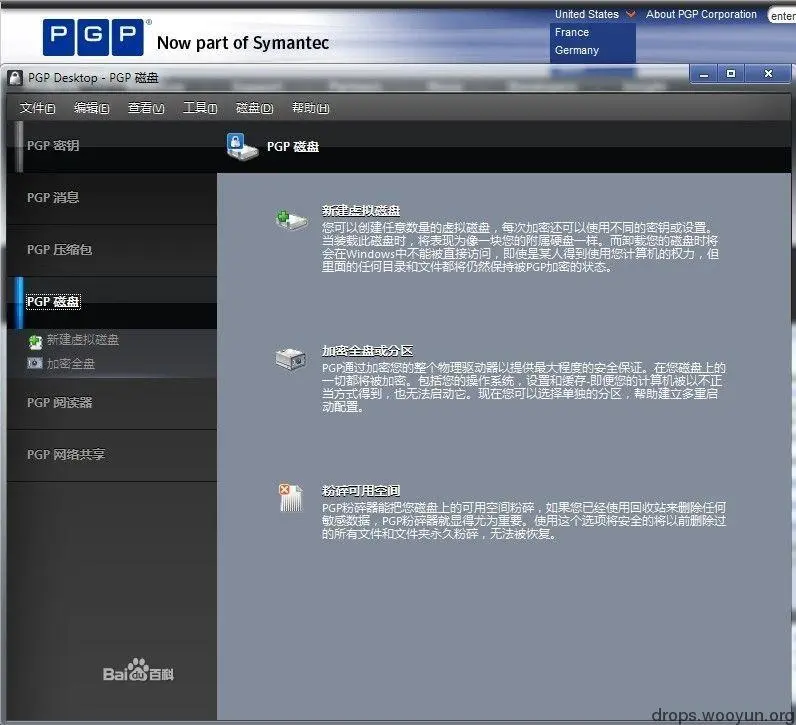
Task: Open the 编辑(E) menu
Action: pyautogui.click(x=91, y=108)
